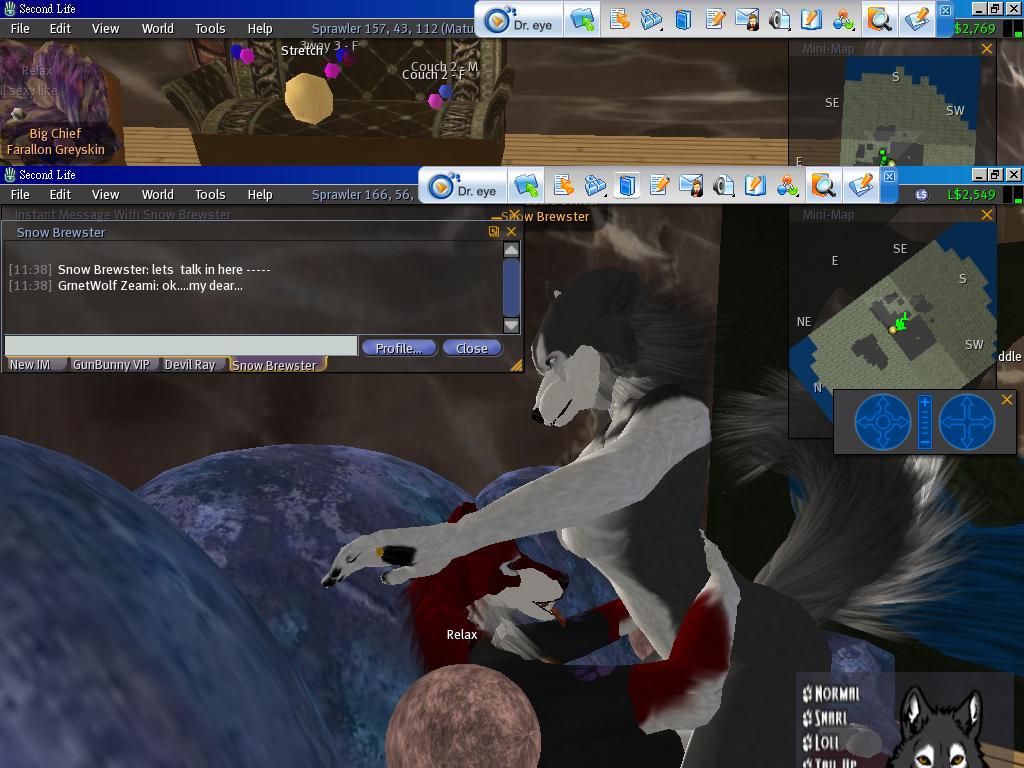Select the Loll wolf expression option

point(827,741)
